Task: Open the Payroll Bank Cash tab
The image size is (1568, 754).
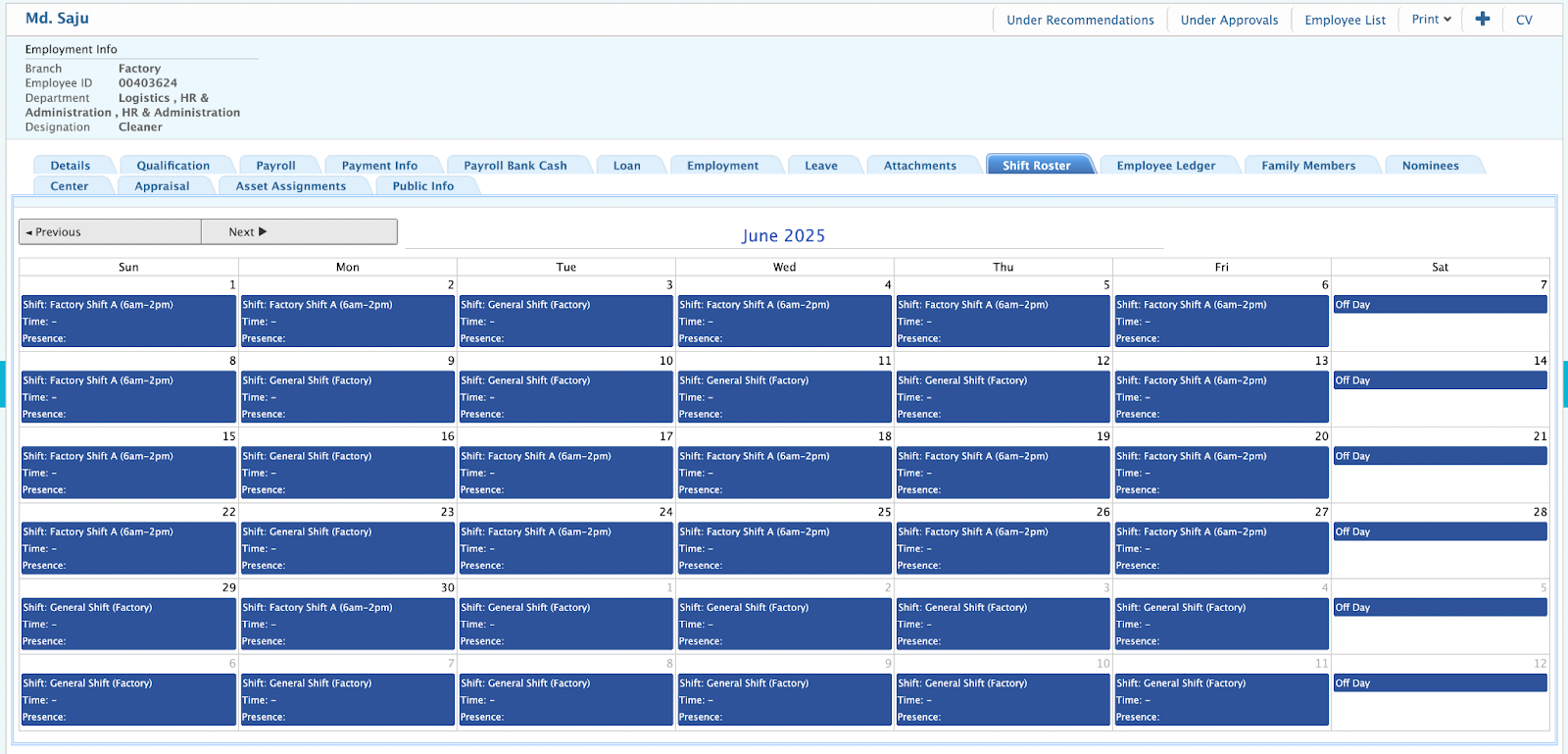Action: click(515, 166)
